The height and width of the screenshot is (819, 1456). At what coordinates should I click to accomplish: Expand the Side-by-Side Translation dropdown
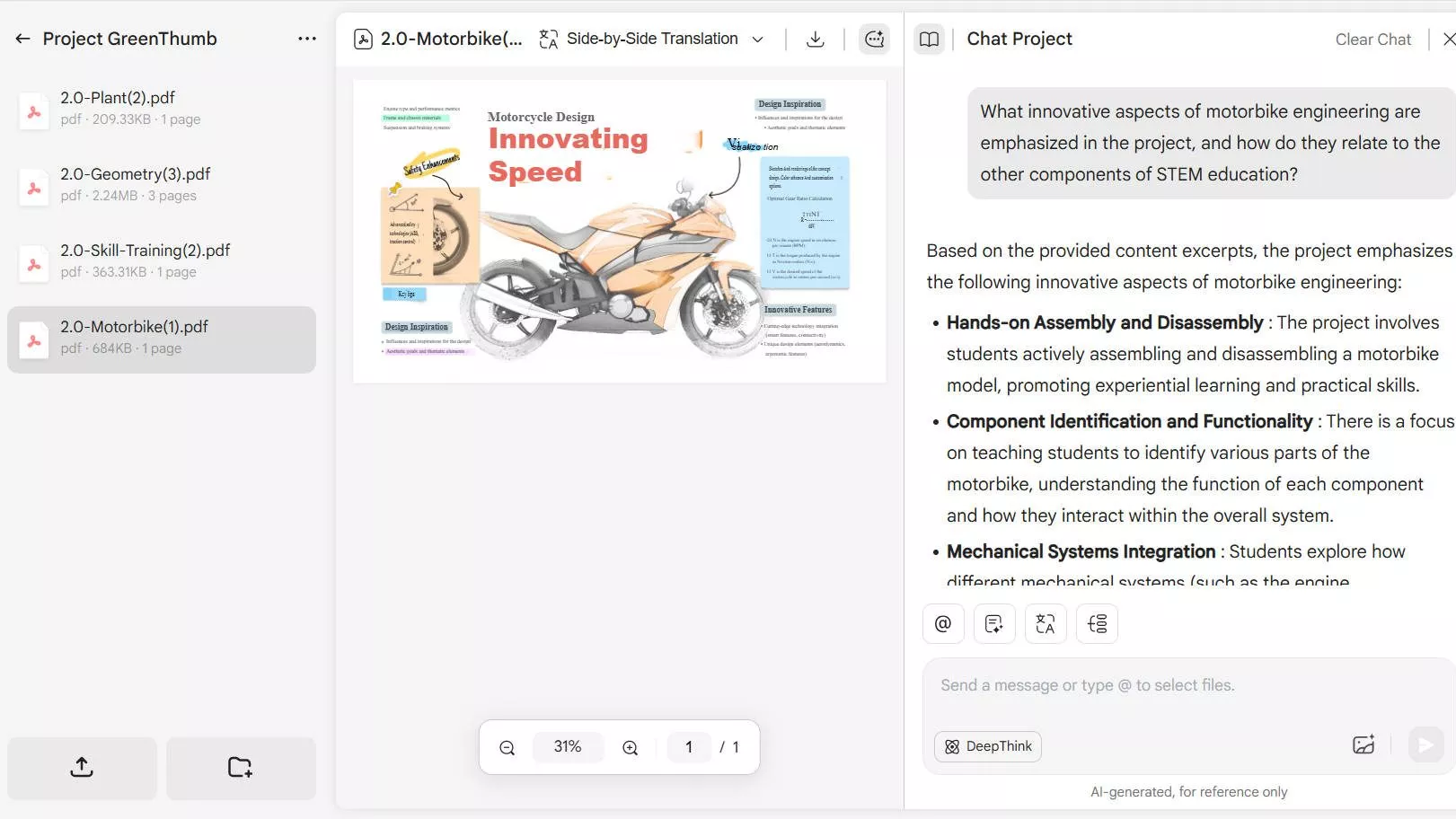757,39
